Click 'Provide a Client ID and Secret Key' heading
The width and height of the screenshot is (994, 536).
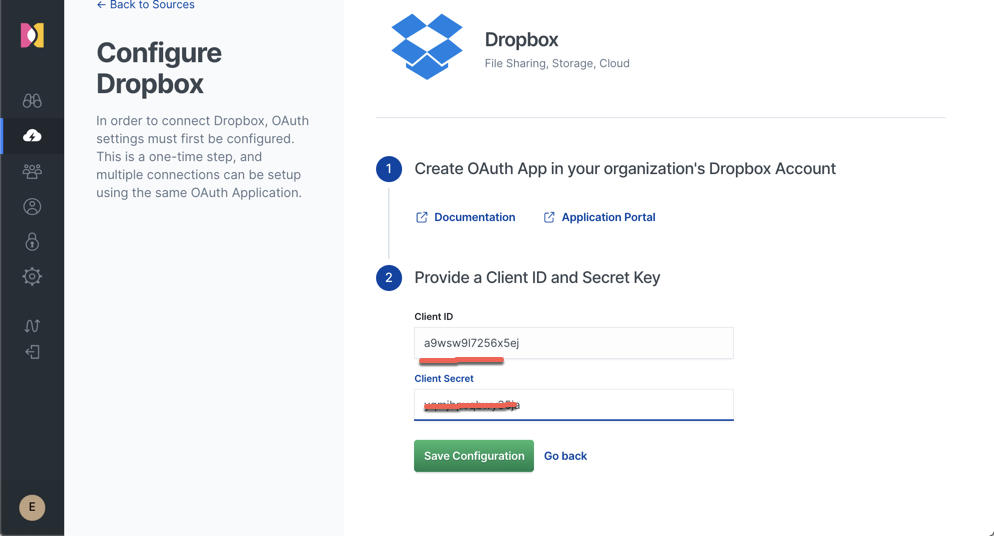pyautogui.click(x=538, y=278)
